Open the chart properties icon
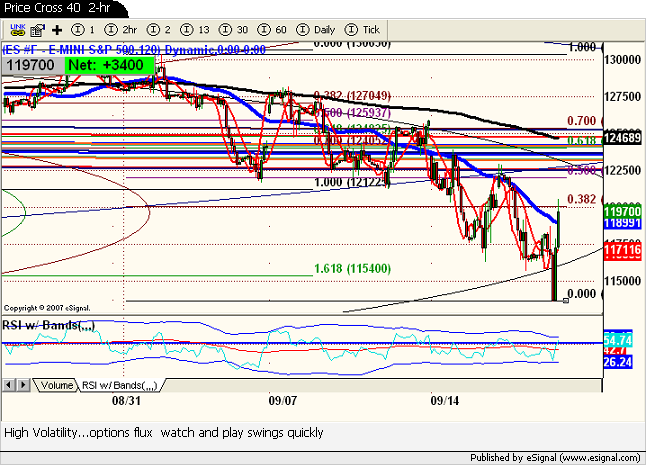The width and height of the screenshot is (646, 465). coord(37,30)
